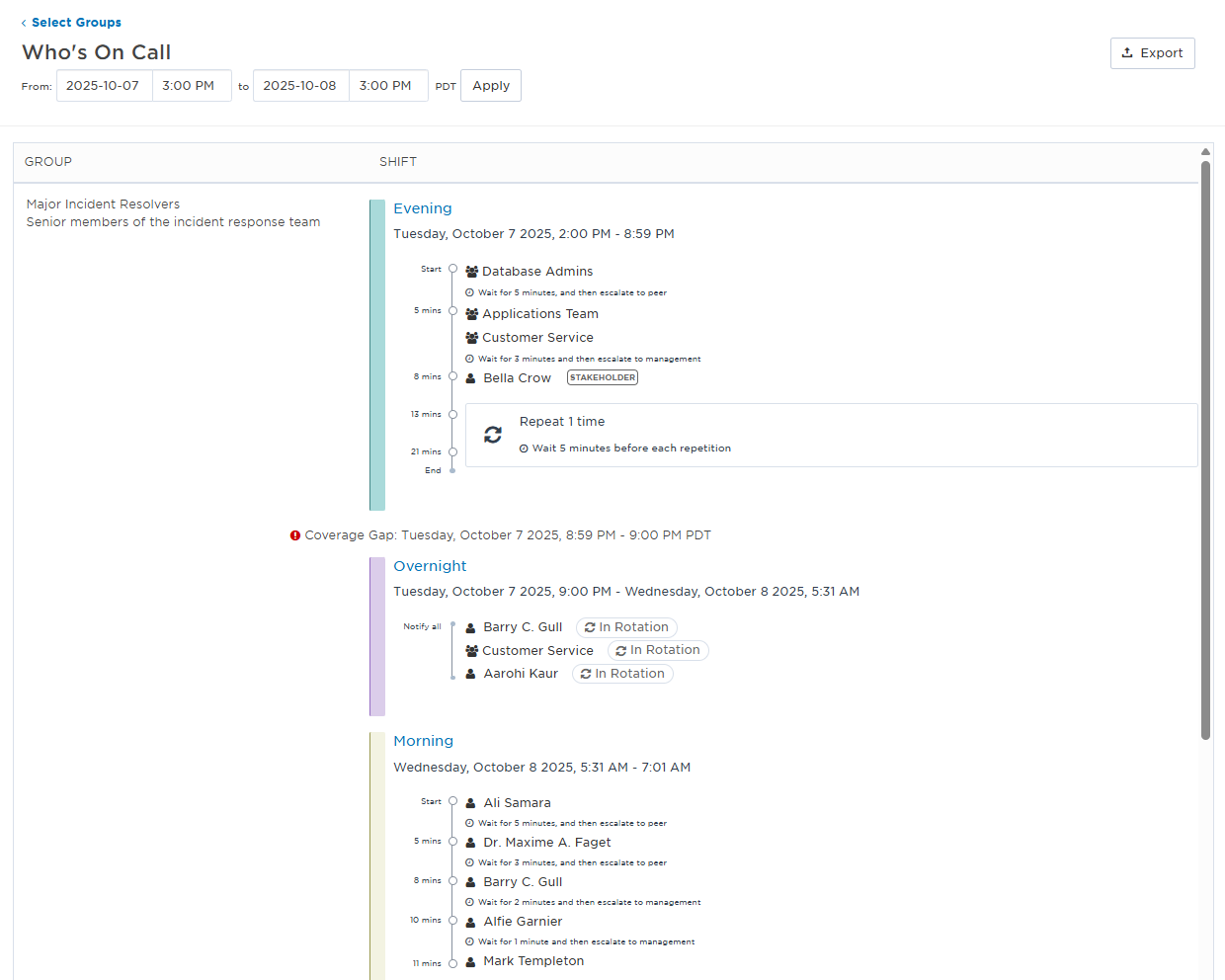
Task: Click the group icon next to Applications Team
Action: point(471,314)
